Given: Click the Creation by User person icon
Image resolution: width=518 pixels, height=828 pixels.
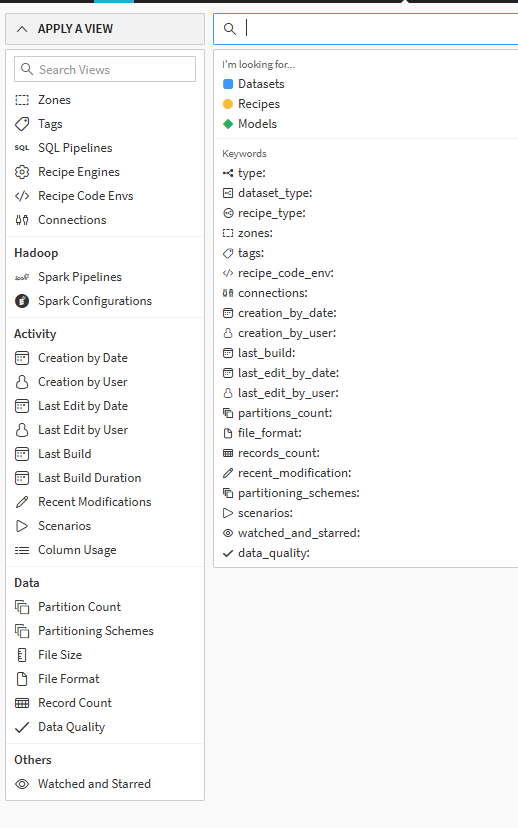Looking at the screenshot, I should (22, 382).
